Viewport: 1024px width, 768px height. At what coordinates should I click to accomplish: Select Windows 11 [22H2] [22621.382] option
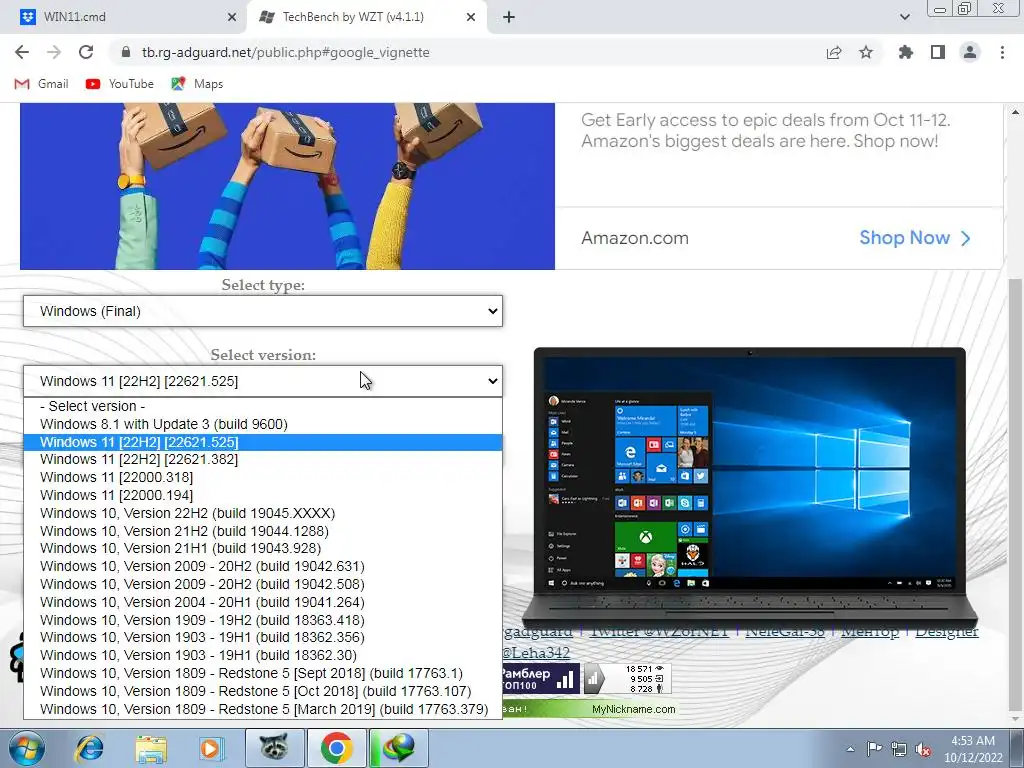click(x=263, y=460)
